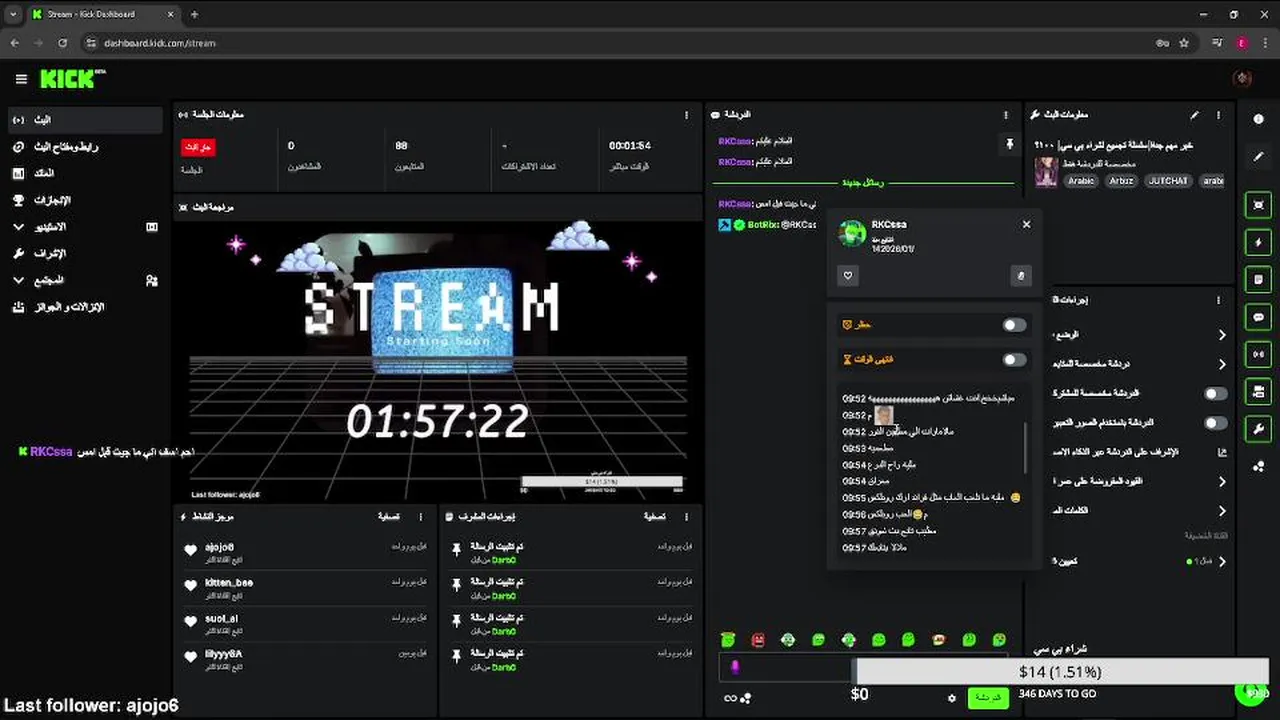Screen dimensions: 1280x720
Task: Toggle emote-only chat switch
Action: (x=1215, y=423)
